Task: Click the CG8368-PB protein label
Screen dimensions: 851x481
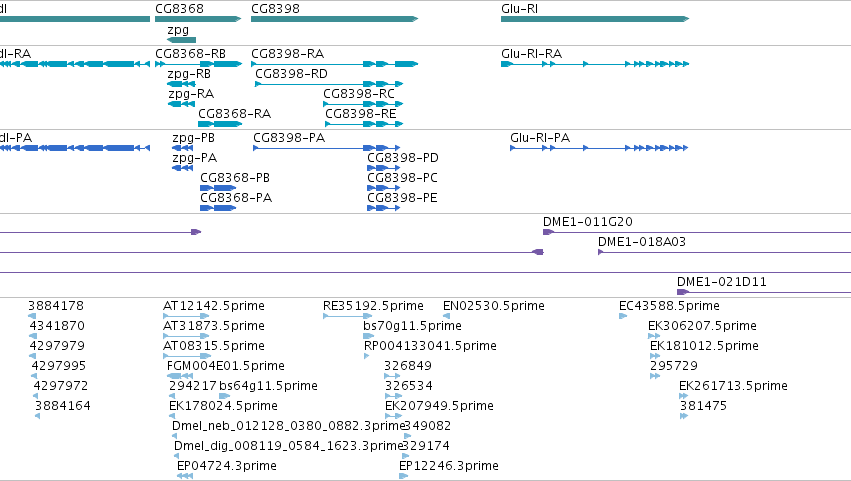Action: [x=234, y=178]
